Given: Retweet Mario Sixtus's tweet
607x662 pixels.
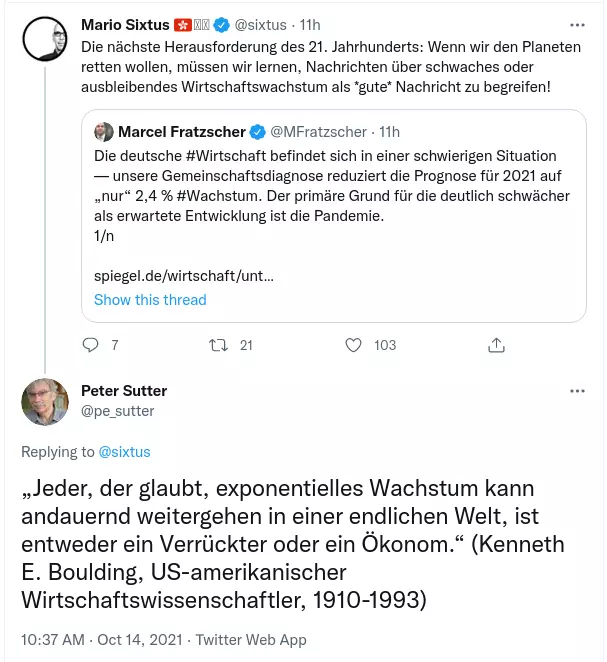Looking at the screenshot, I should pyautogui.click(x=219, y=345).
